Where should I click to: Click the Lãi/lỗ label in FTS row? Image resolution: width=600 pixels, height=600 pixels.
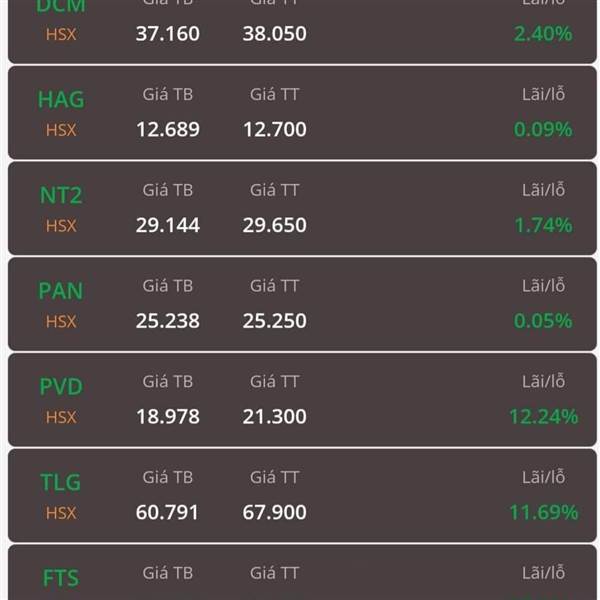click(543, 572)
